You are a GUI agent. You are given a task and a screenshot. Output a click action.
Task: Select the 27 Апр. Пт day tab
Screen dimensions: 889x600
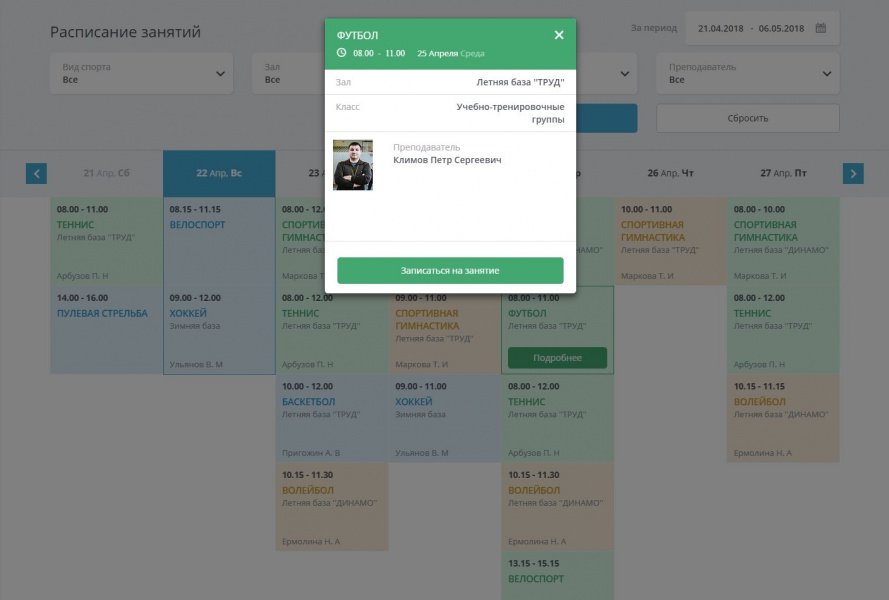(x=783, y=173)
